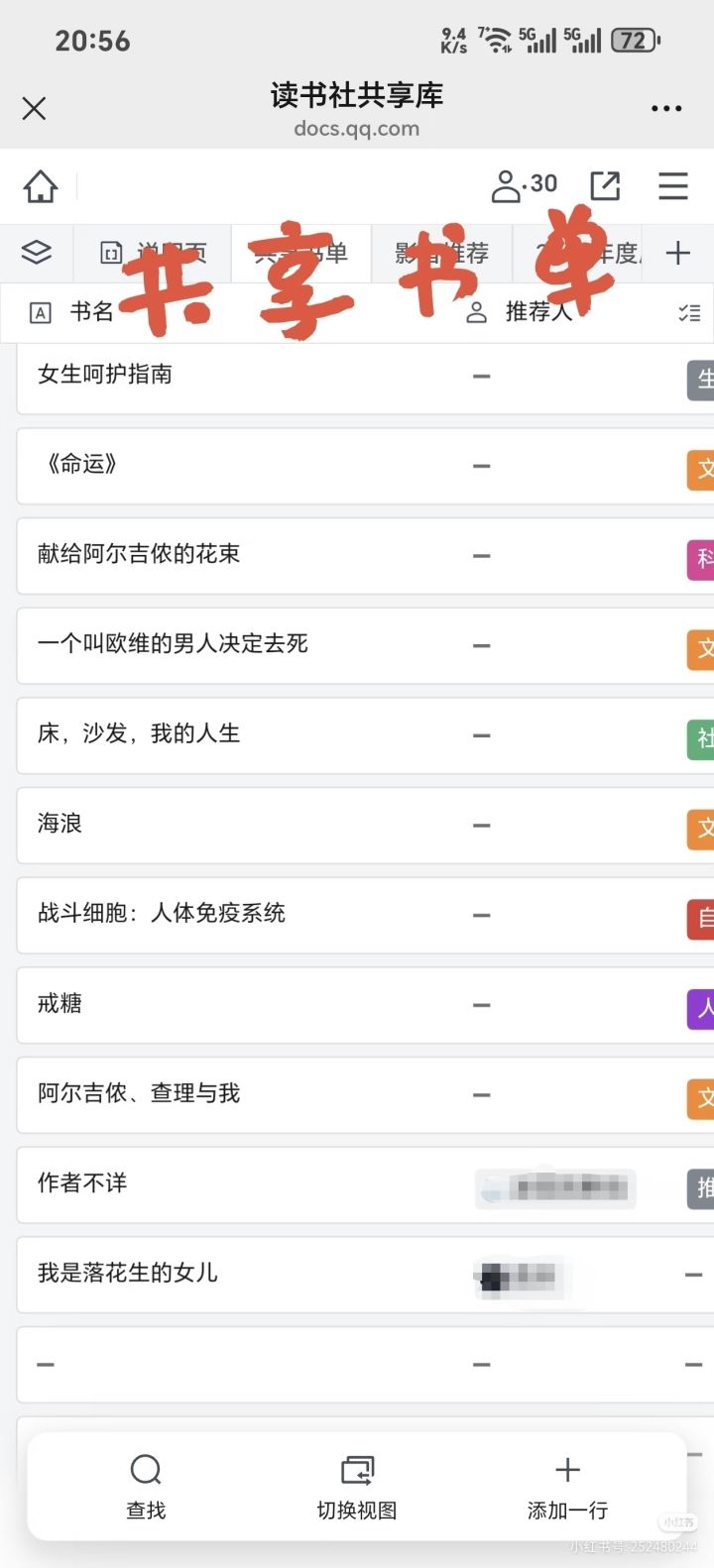Image resolution: width=714 pixels, height=1568 pixels.
Task: Open browser three-dot more options
Action: (666, 108)
